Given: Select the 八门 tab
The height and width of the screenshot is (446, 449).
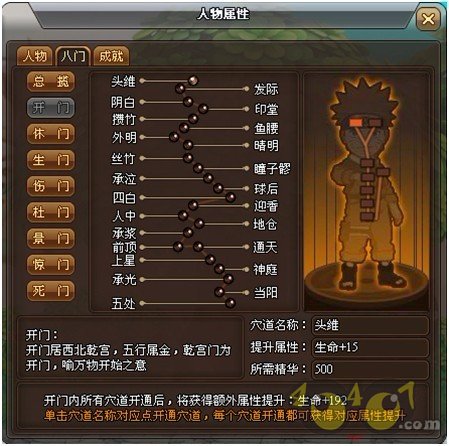Looking at the screenshot, I should (x=73, y=56).
